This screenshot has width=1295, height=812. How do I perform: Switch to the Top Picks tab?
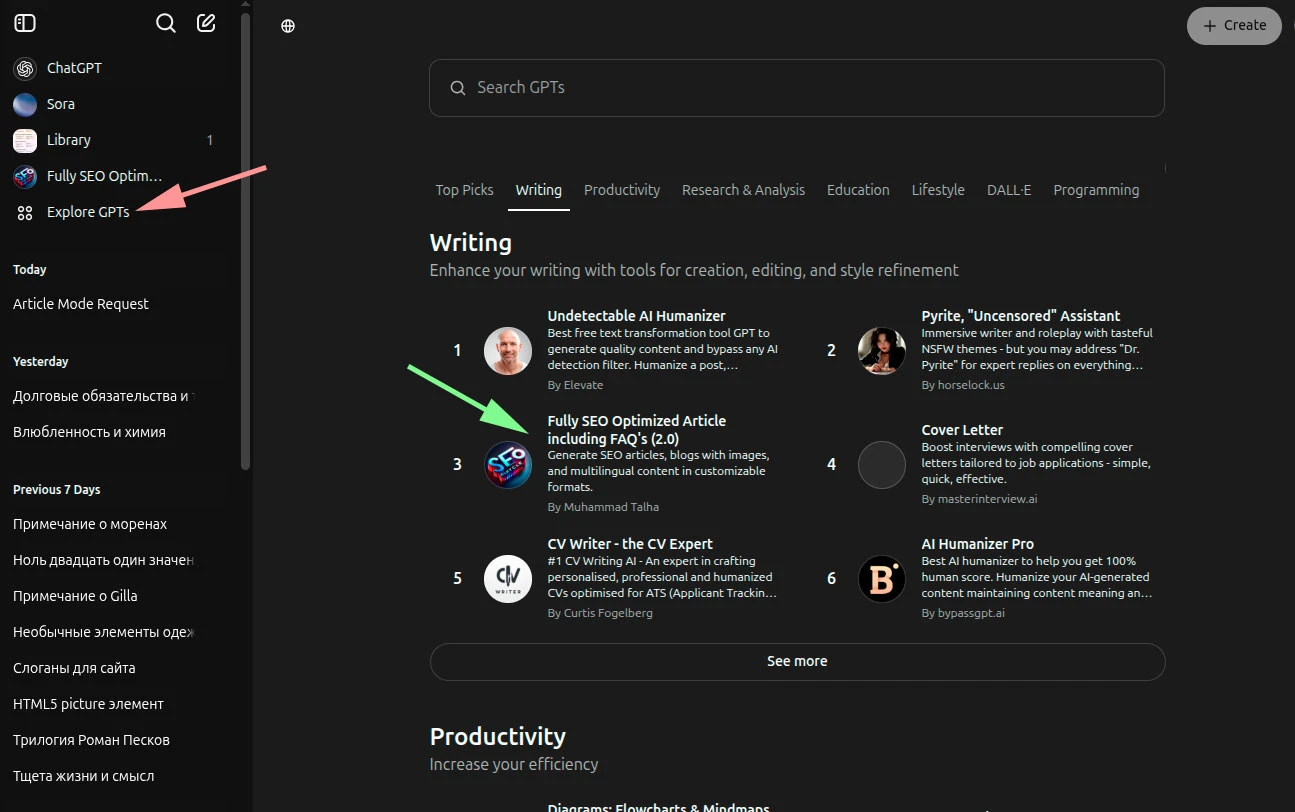(x=464, y=190)
